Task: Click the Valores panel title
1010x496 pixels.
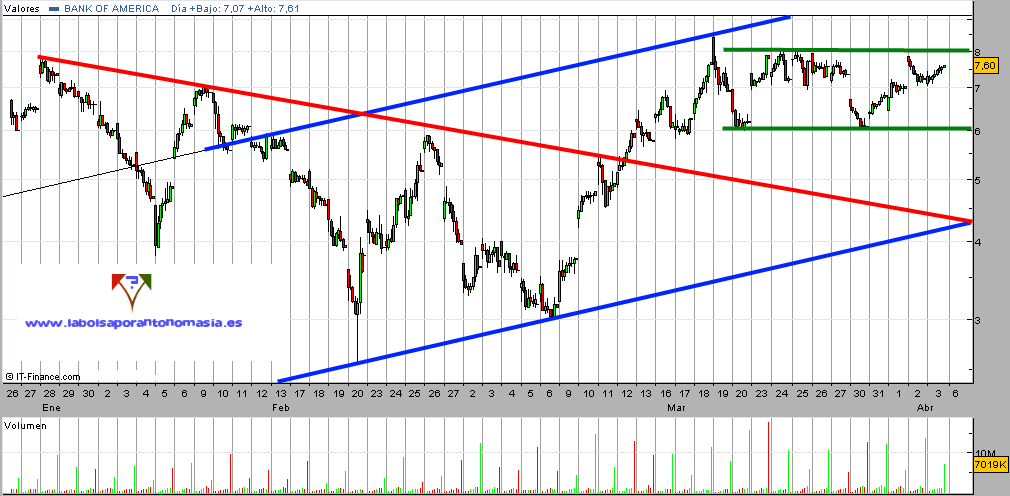Action: point(21,9)
